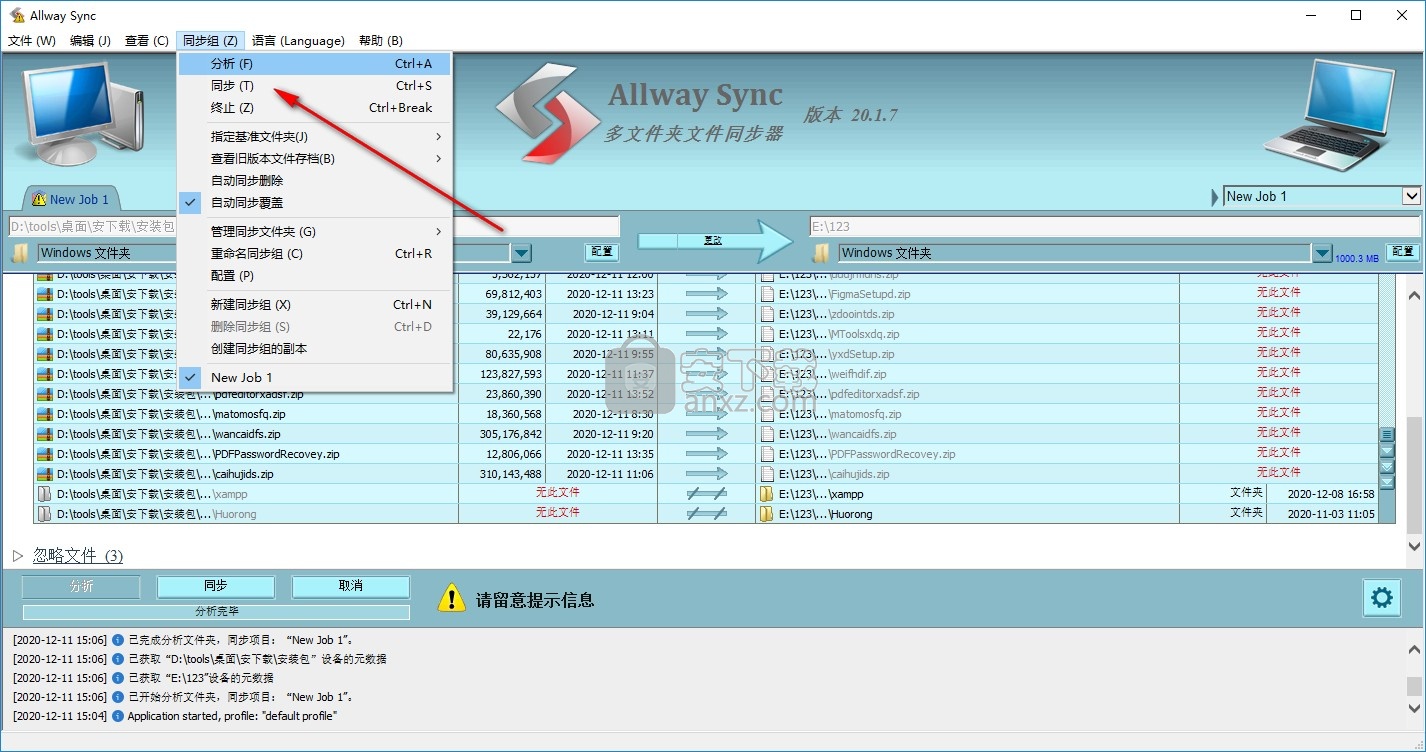Open the 帮助 (B) menu
This screenshot has height=752, width=1426.
[380, 41]
